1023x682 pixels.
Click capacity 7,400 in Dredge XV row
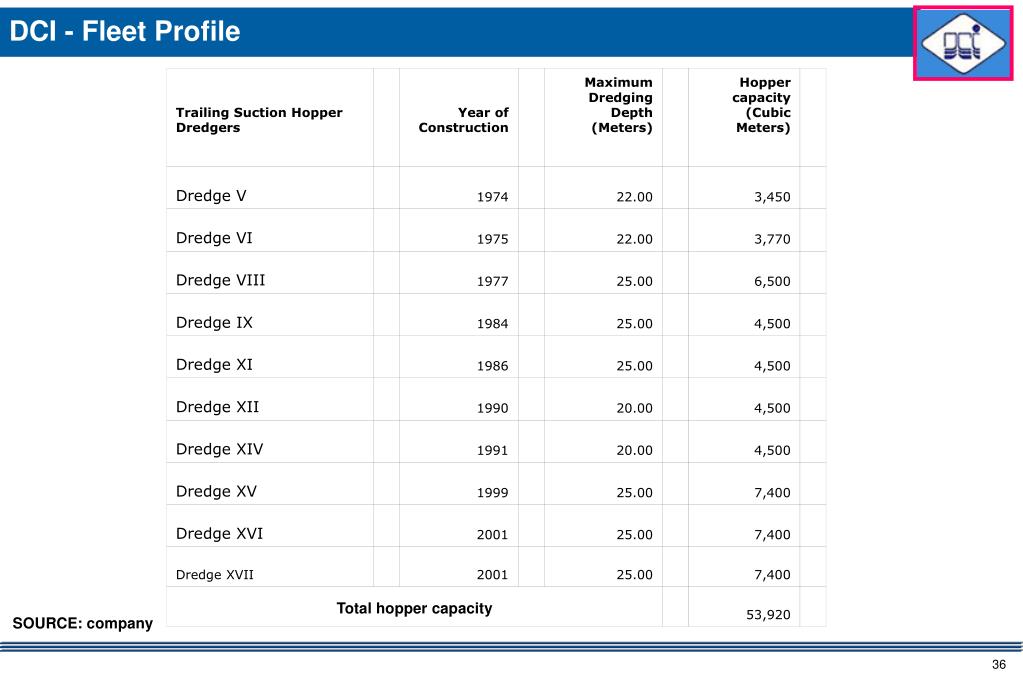(772, 493)
